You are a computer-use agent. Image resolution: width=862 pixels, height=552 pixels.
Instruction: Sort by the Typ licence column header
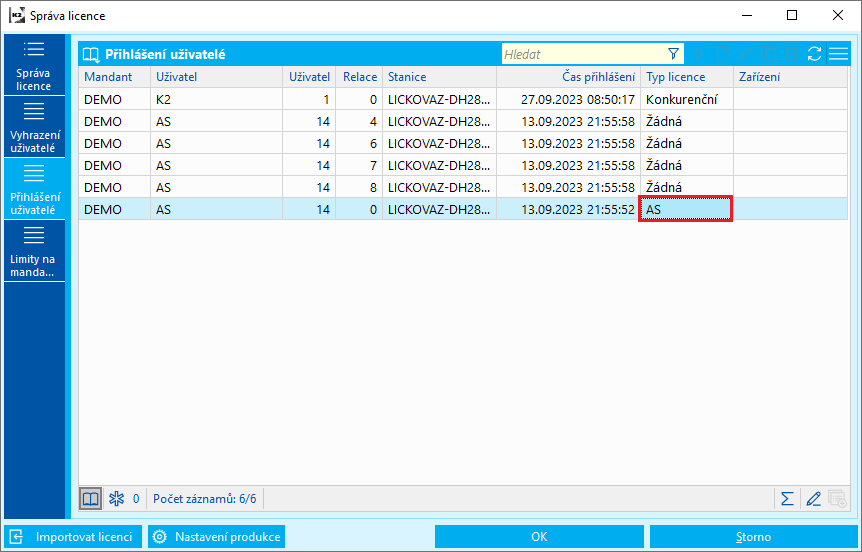(687, 77)
